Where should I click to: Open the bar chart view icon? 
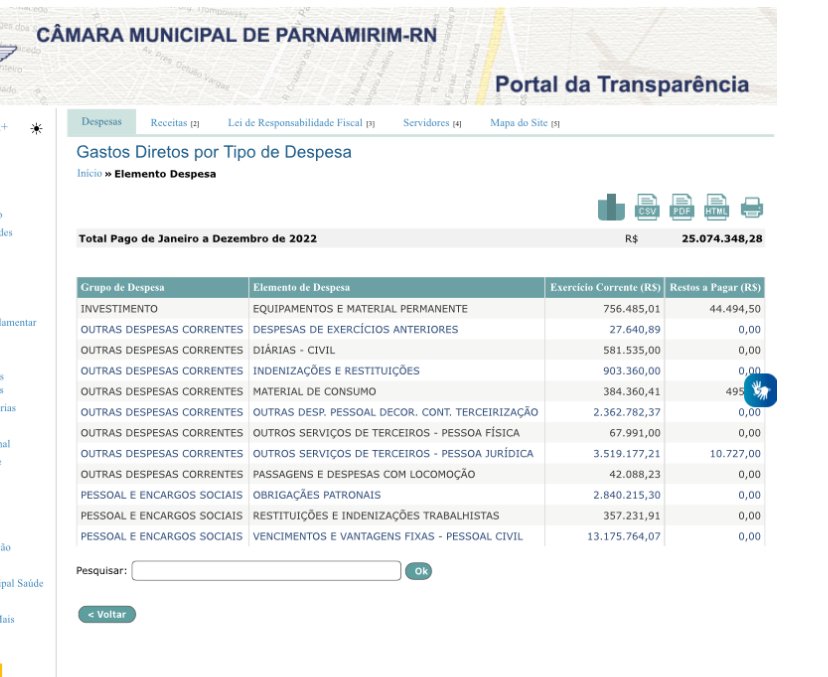click(611, 207)
